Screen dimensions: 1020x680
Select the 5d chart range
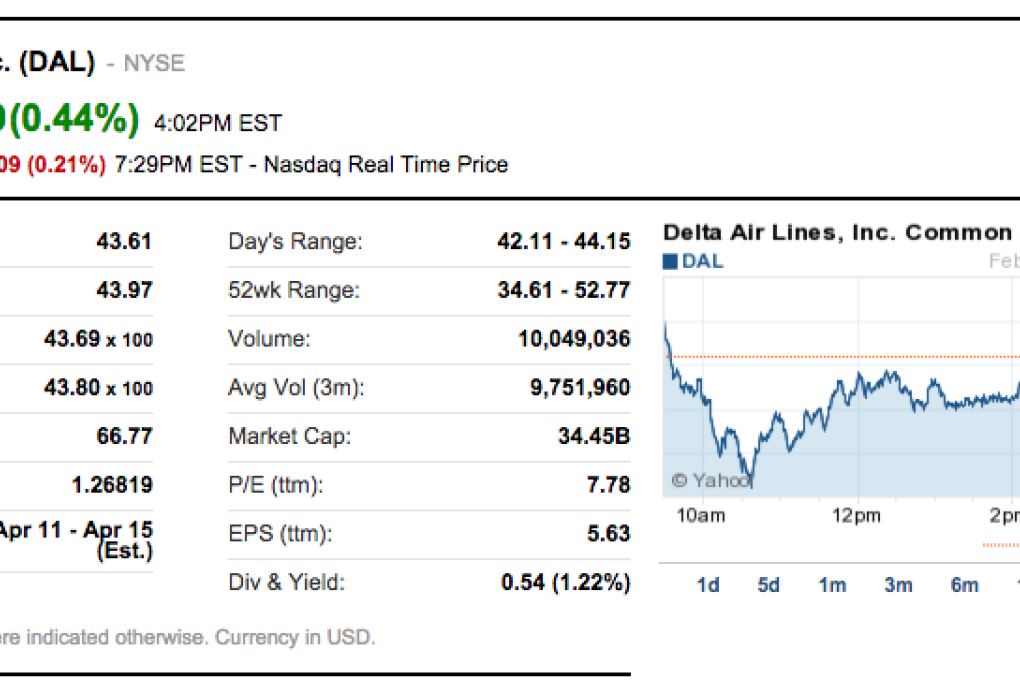[x=768, y=584]
